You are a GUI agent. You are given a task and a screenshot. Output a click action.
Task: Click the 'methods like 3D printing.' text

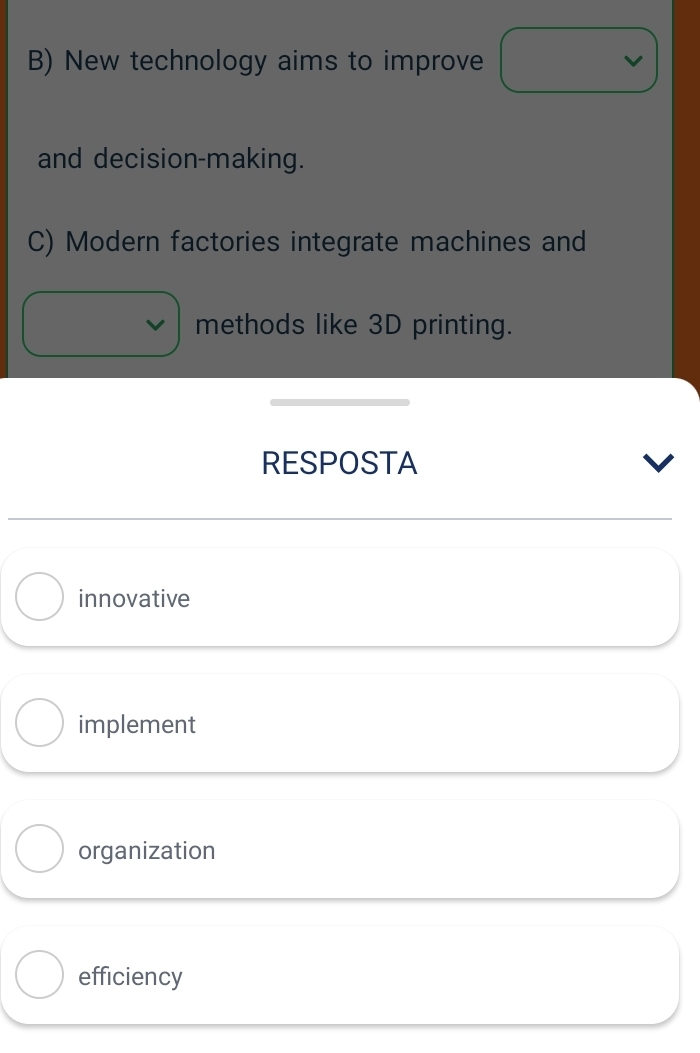point(355,325)
